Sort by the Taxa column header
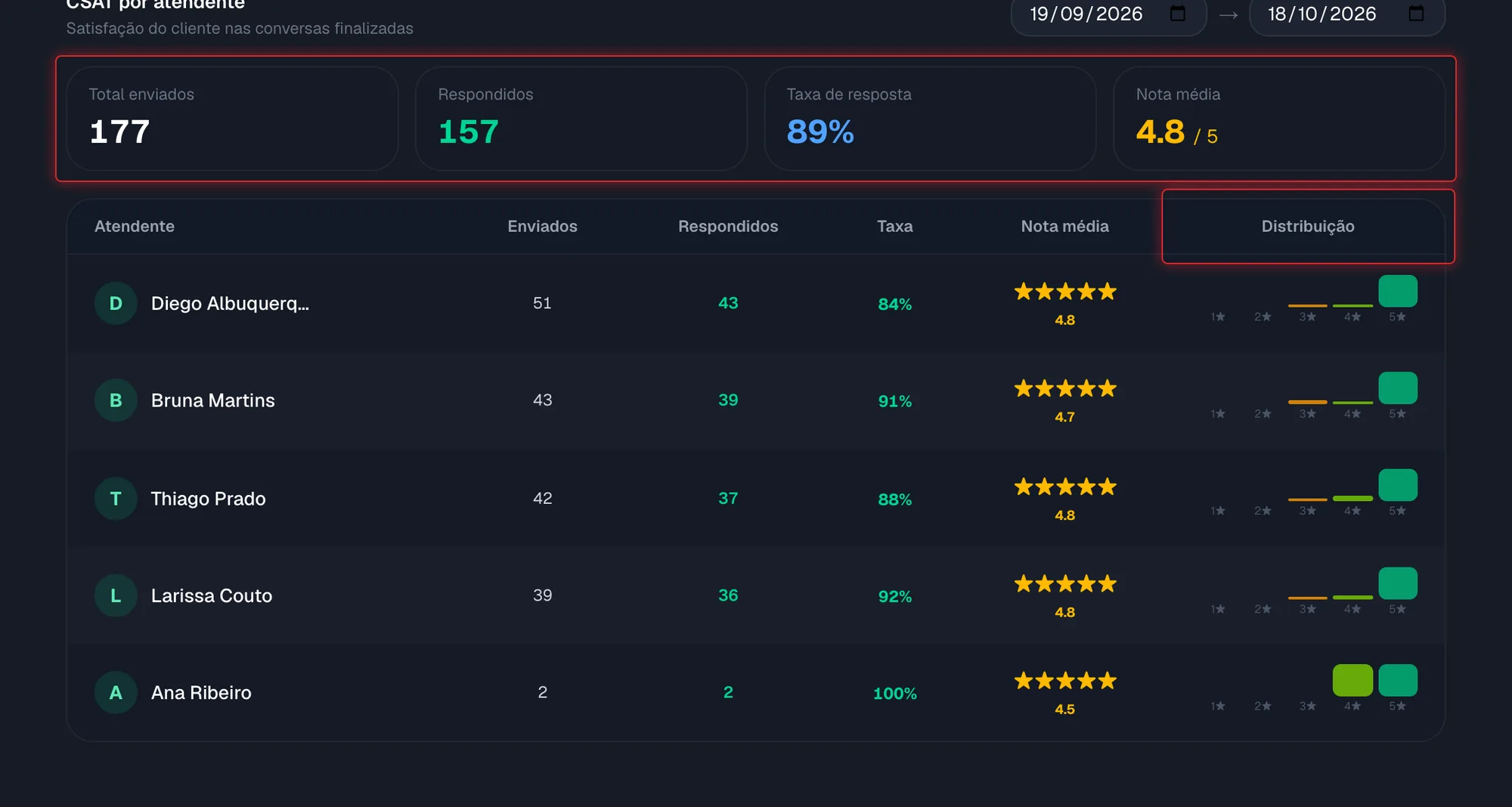Screen dimensions: 1512x807 tap(895, 227)
